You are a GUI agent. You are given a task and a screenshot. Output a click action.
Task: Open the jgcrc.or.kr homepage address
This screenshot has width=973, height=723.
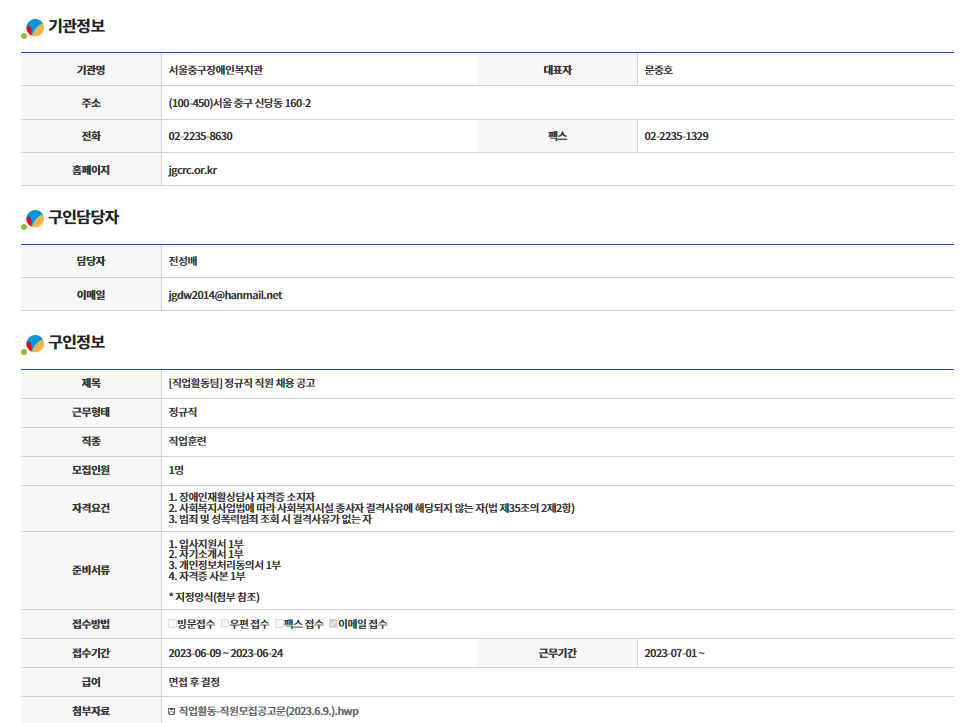click(193, 170)
